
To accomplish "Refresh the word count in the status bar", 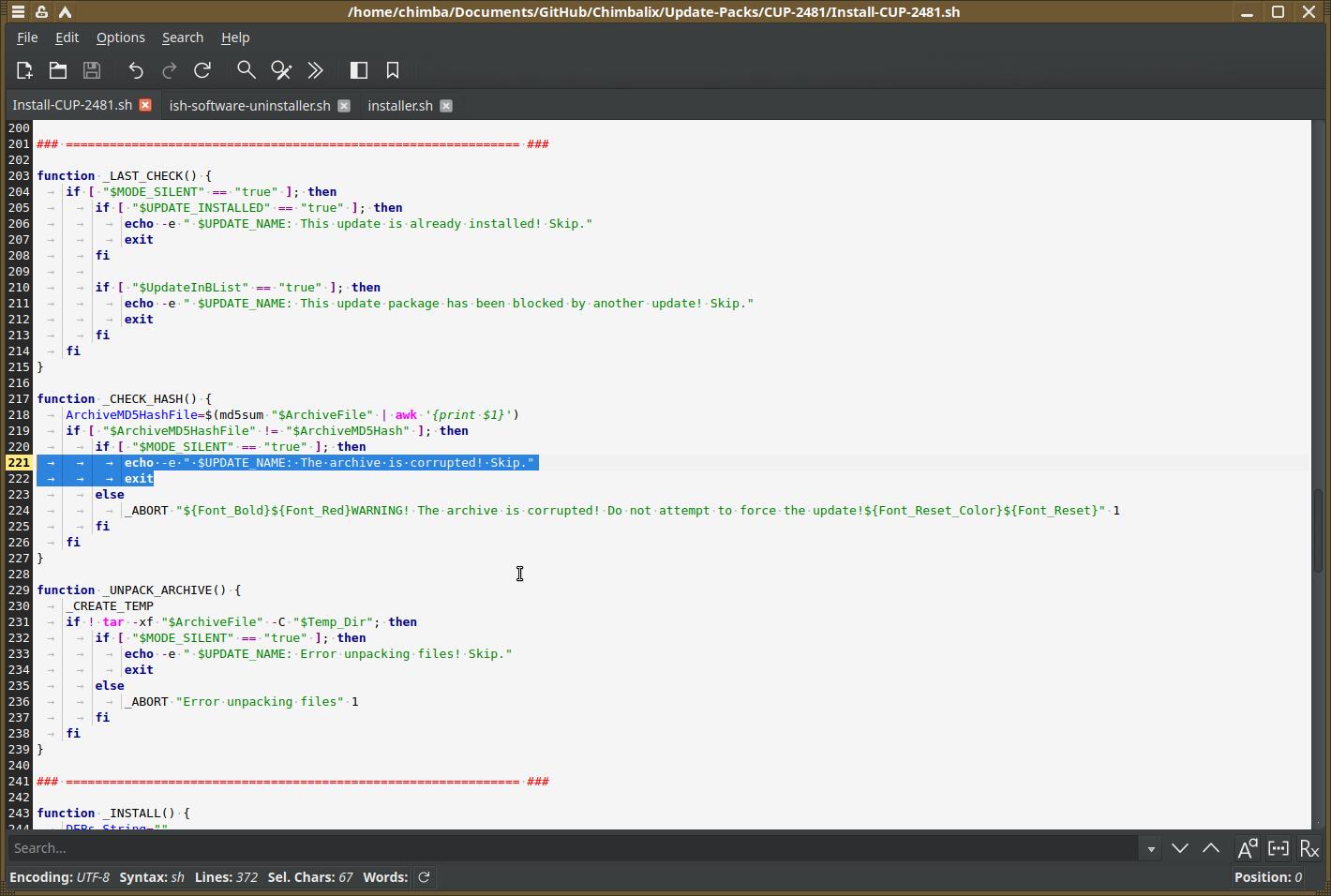I will [424, 877].
